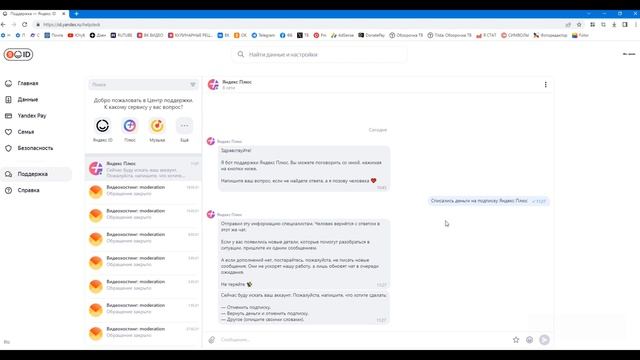640x360 pixels.
Task: Open the Почта bookmark
Action: coord(54,36)
